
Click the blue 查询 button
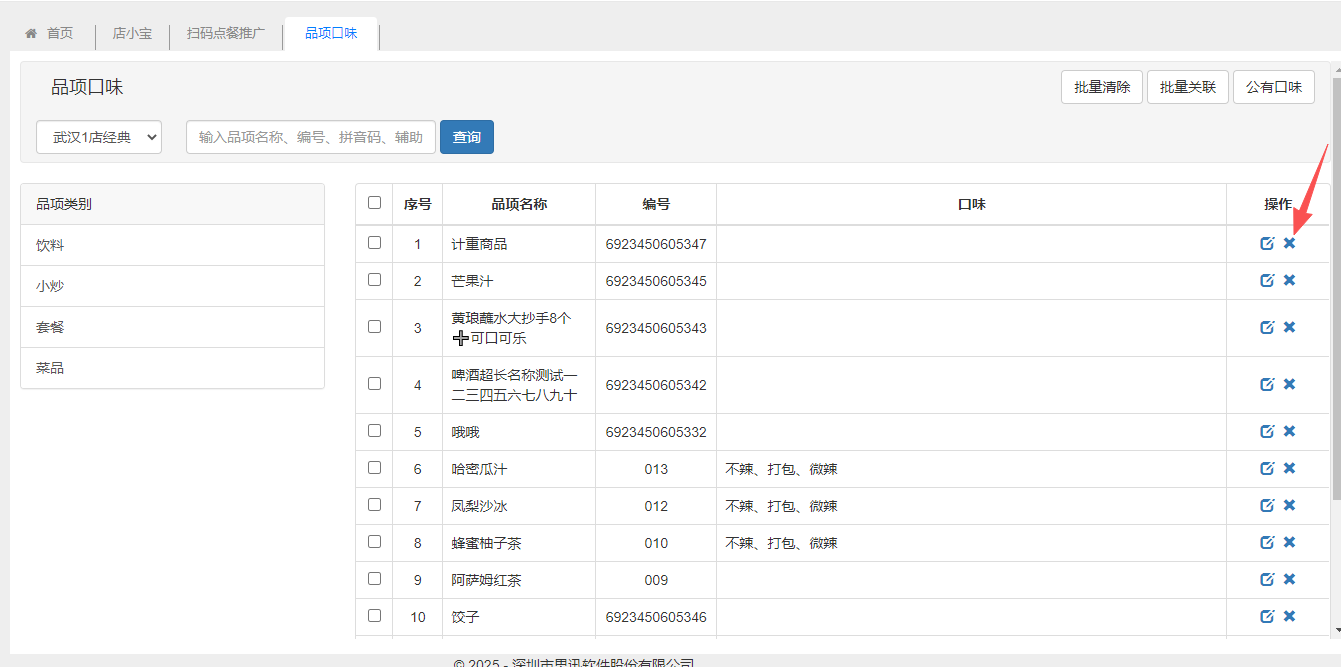tap(466, 137)
